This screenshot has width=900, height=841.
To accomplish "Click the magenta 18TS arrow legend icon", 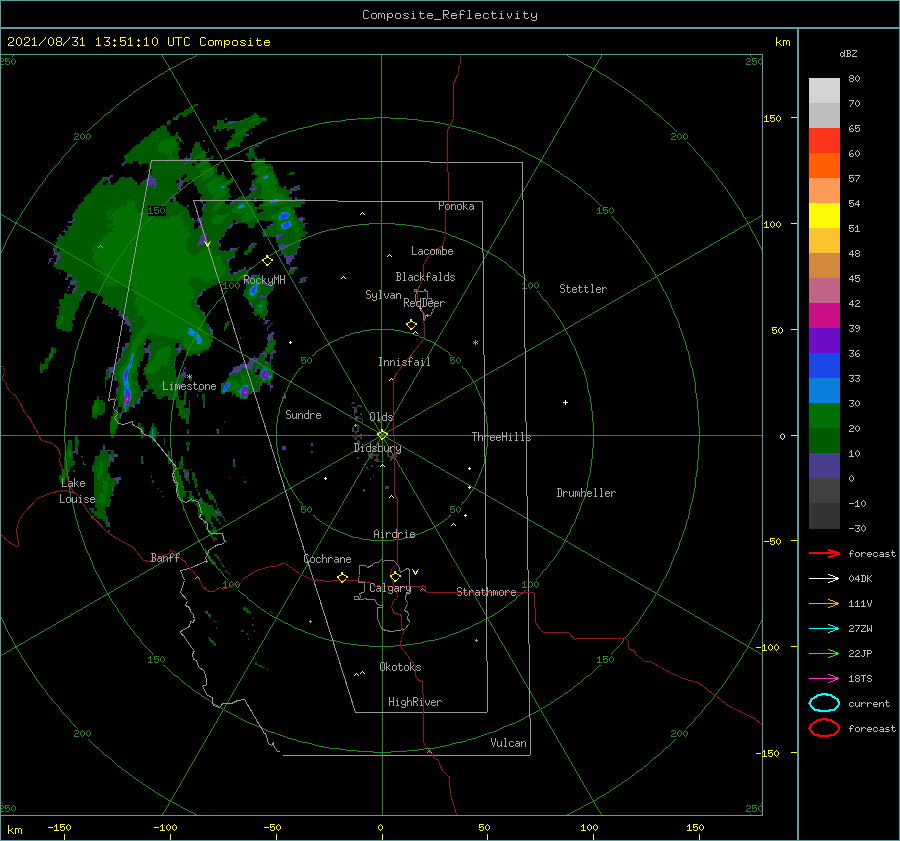I will [824, 679].
